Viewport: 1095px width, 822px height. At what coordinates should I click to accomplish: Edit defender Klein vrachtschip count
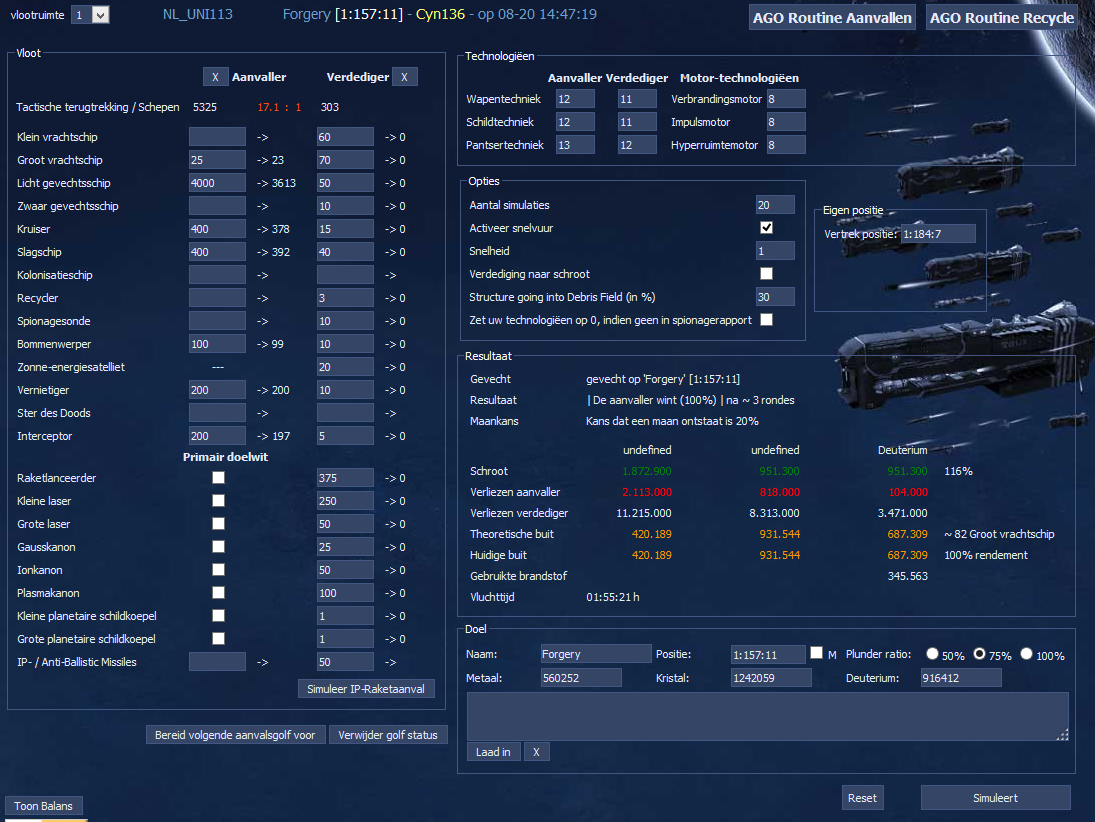coord(345,137)
